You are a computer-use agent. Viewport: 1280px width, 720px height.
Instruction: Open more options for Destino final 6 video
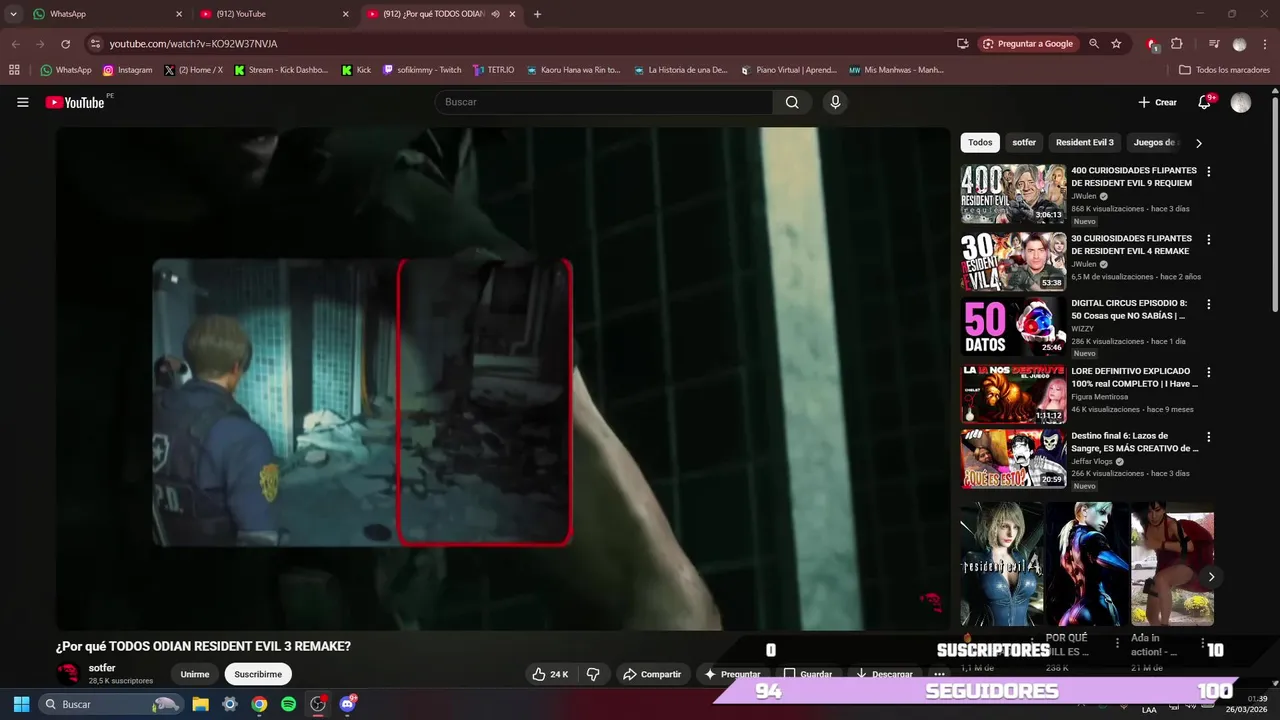1208,437
